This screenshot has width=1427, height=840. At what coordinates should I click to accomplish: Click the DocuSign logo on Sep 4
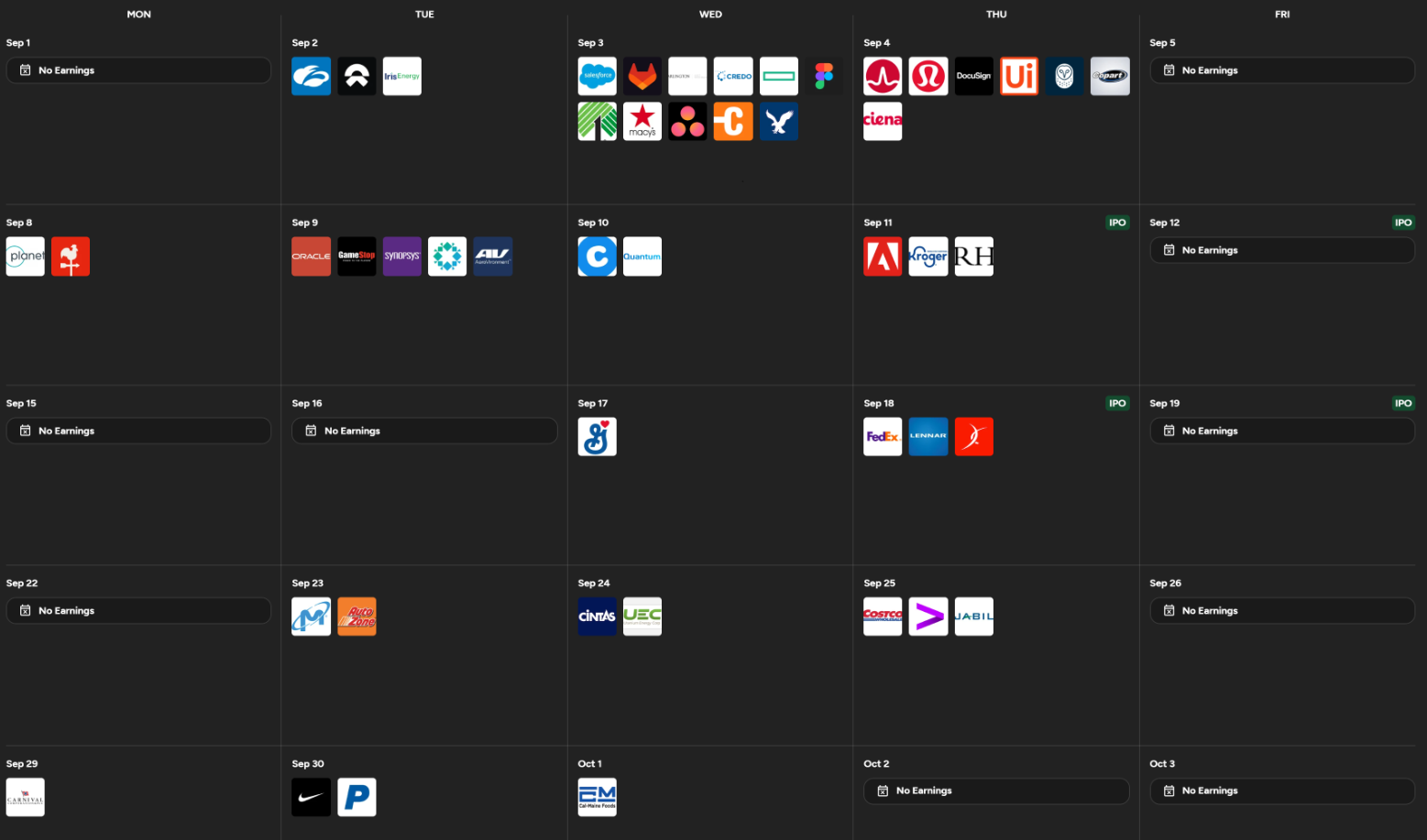[x=973, y=76]
